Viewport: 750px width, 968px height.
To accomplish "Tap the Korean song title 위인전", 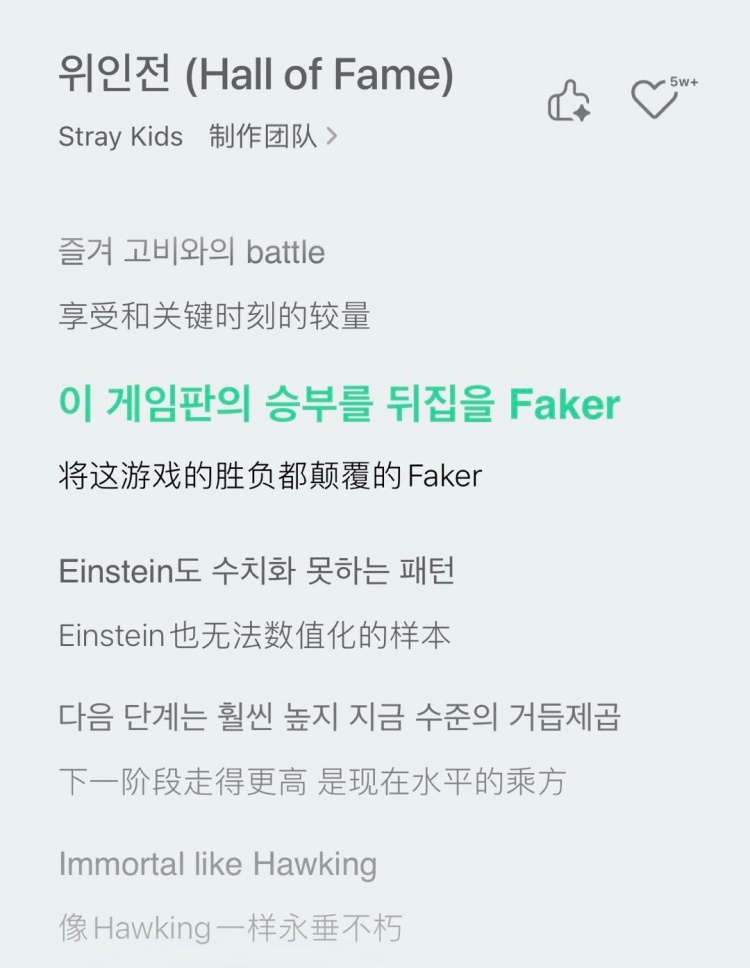I will click(114, 77).
